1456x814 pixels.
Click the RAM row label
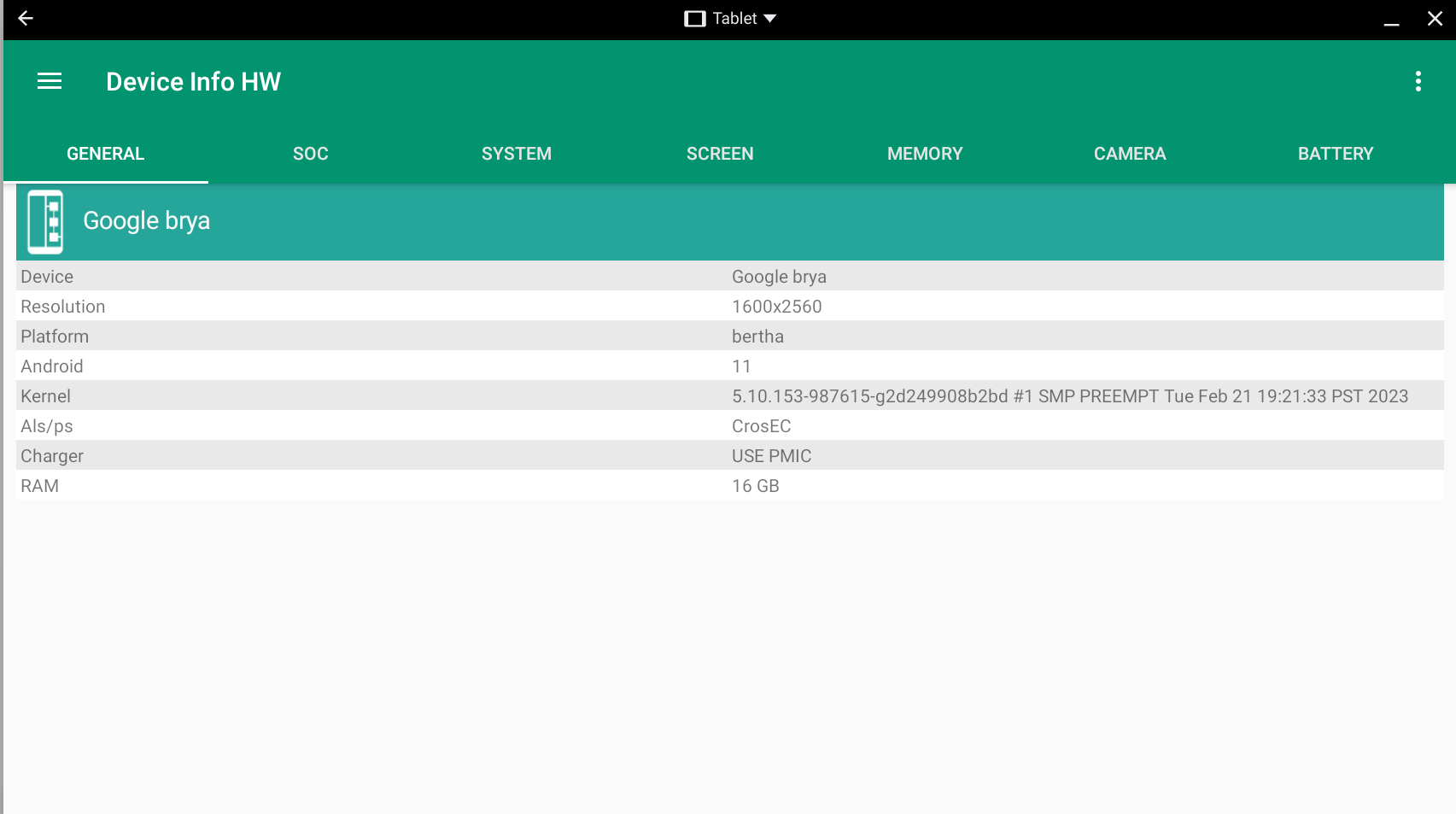40,486
